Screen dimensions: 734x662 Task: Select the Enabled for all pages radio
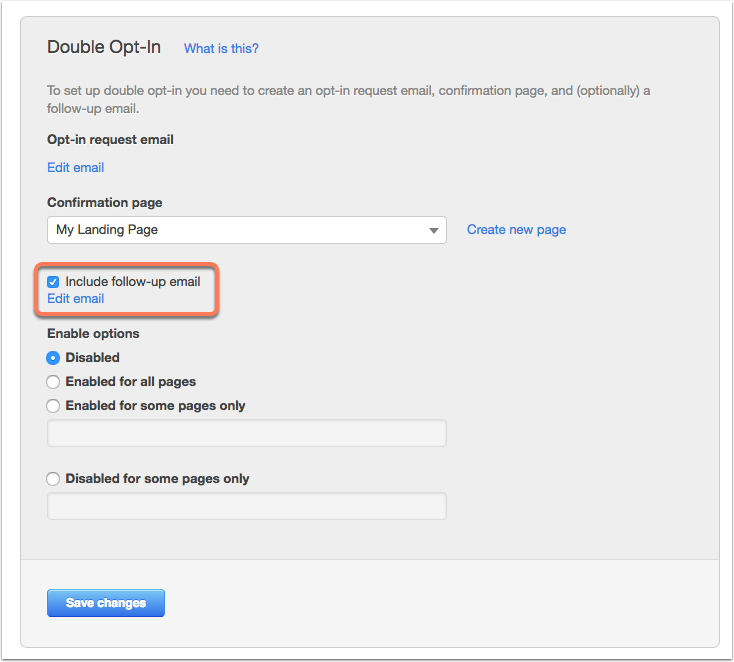[53, 382]
